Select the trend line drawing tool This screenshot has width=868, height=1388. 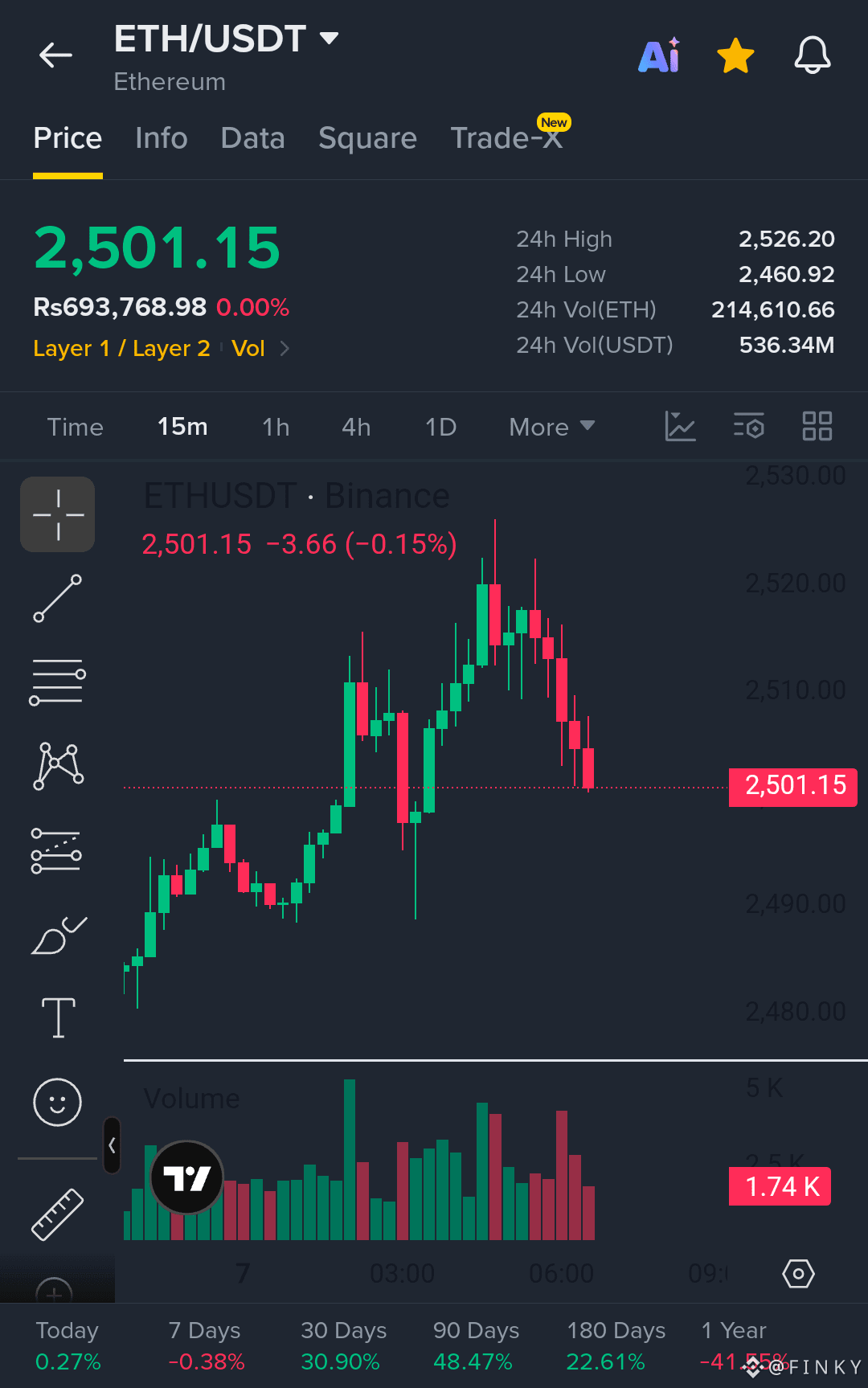[58, 599]
